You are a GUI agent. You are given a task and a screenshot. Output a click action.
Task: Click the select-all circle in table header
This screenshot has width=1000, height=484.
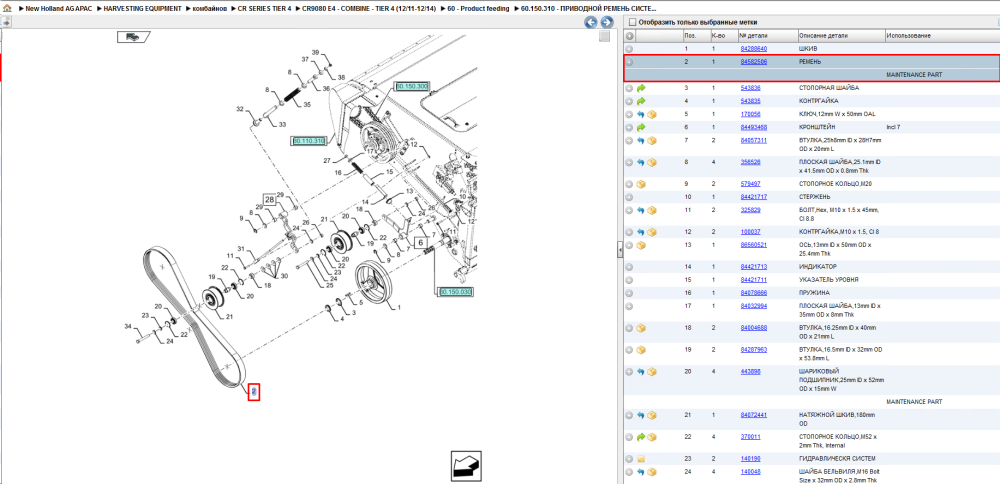(629, 36)
